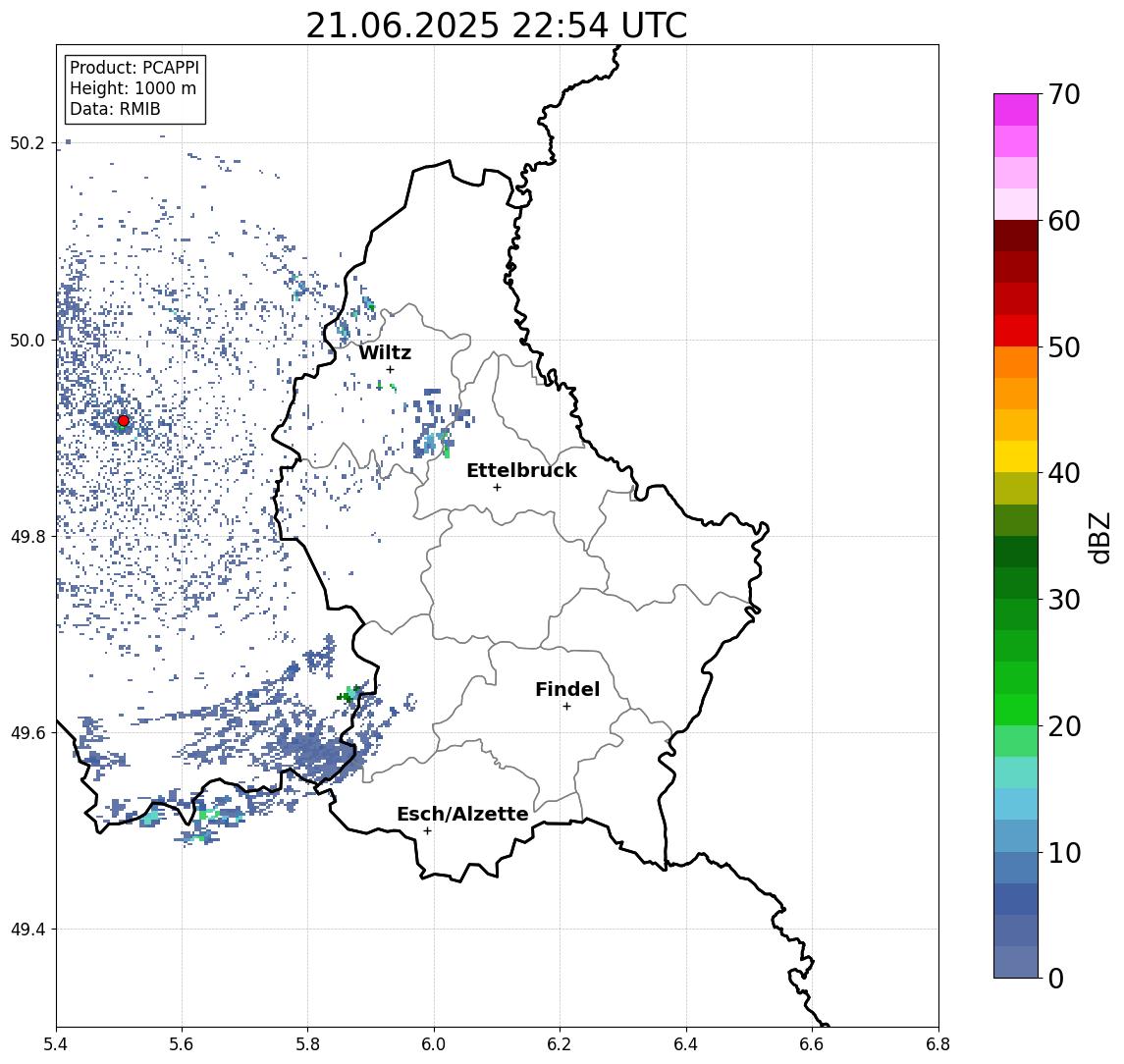Click the yellow colorbar segment above 40
The height and width of the screenshot is (1064, 1124).
(x=1016, y=456)
